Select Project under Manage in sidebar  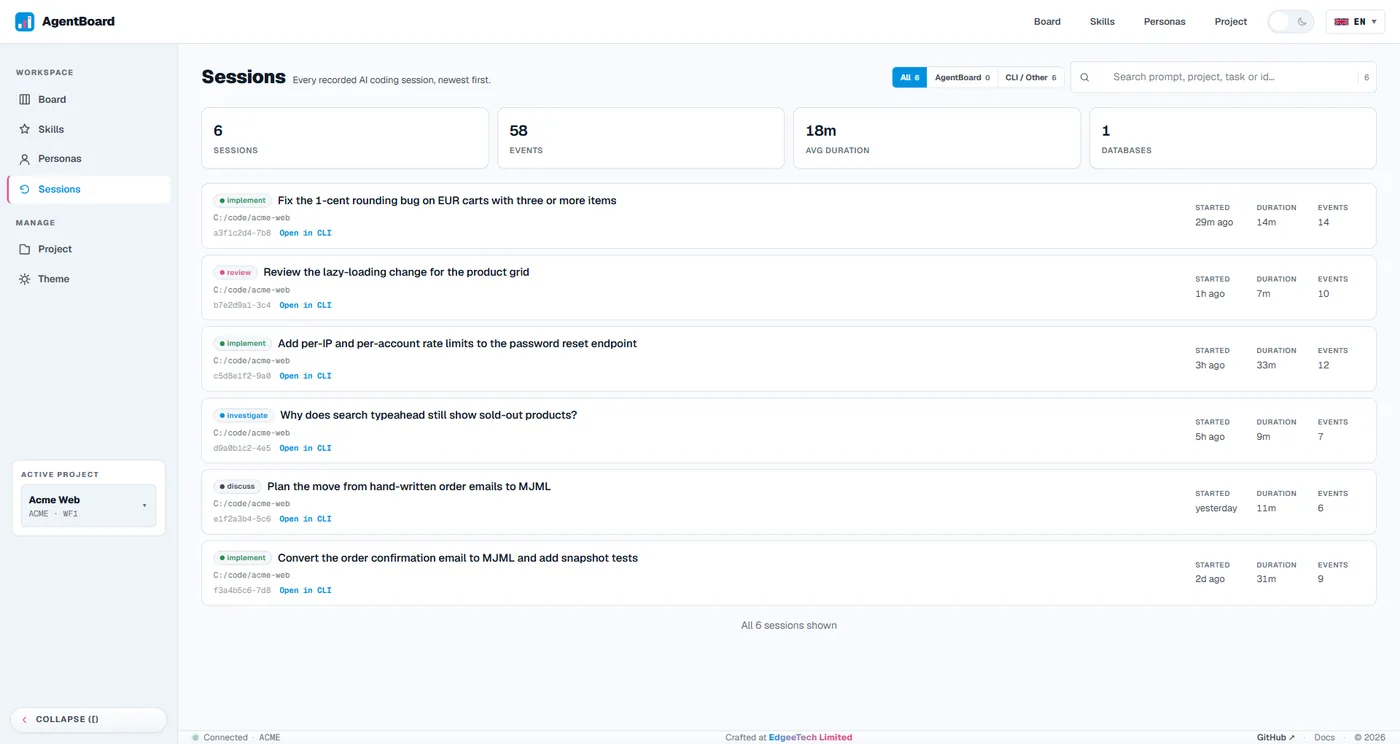pos(88,249)
